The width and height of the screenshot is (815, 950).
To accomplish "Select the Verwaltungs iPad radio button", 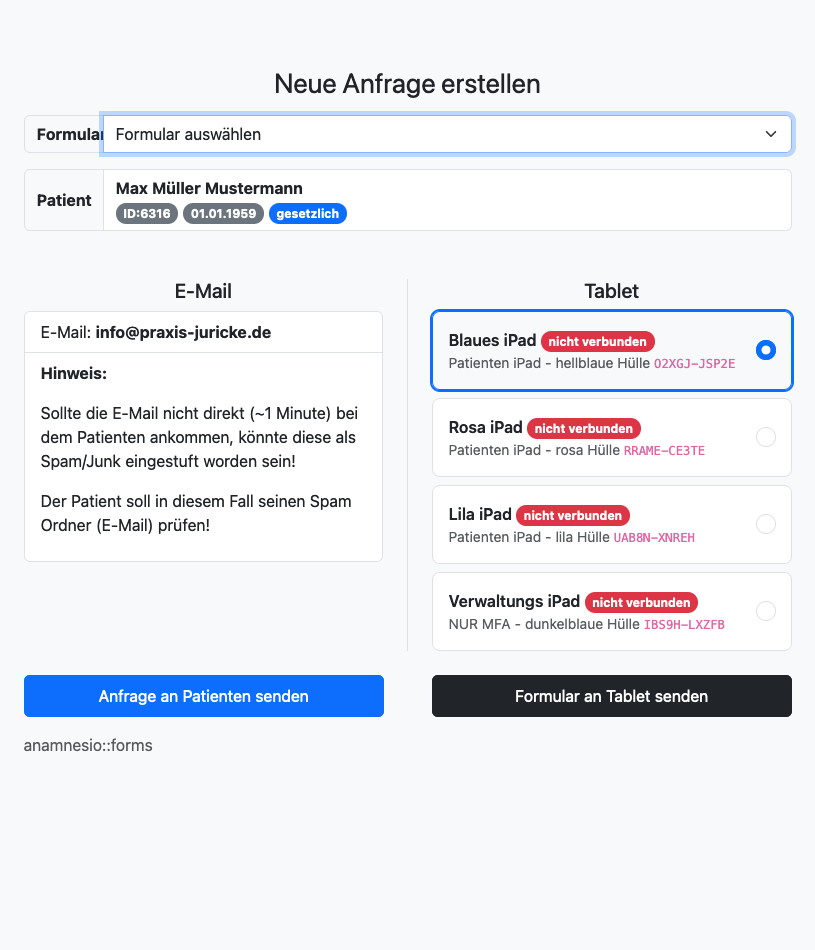I will coord(766,611).
